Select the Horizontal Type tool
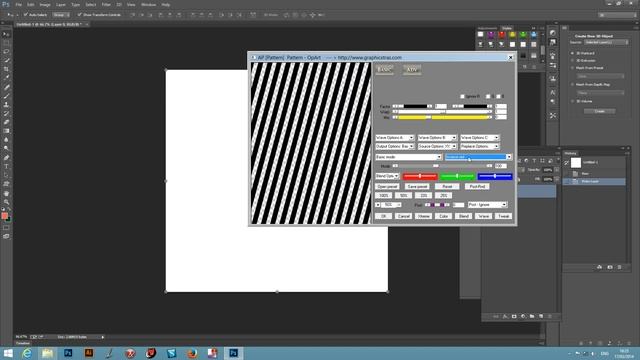 pyautogui.click(x=6, y=167)
